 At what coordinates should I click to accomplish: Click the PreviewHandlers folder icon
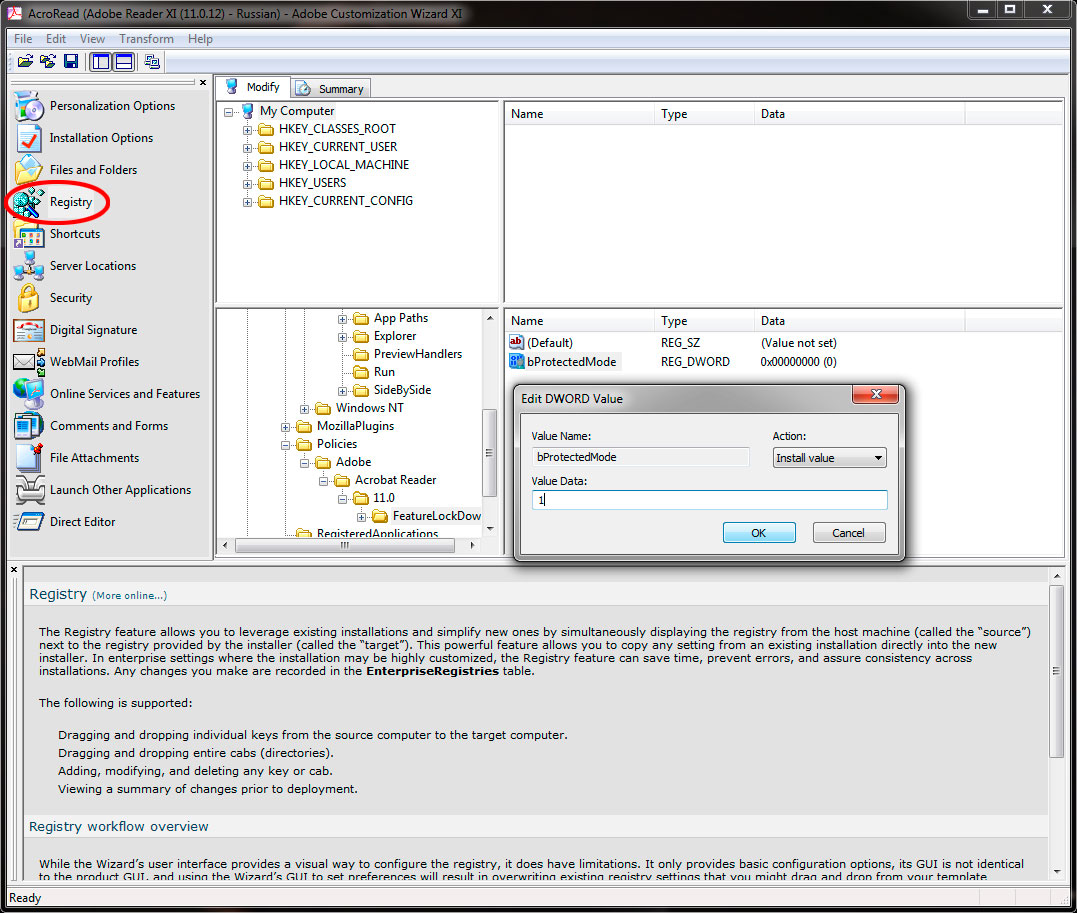361,354
